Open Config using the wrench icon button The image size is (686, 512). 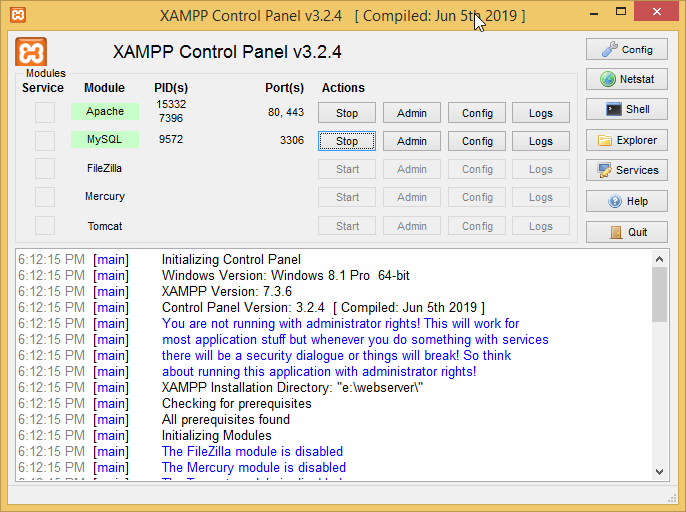coord(626,49)
